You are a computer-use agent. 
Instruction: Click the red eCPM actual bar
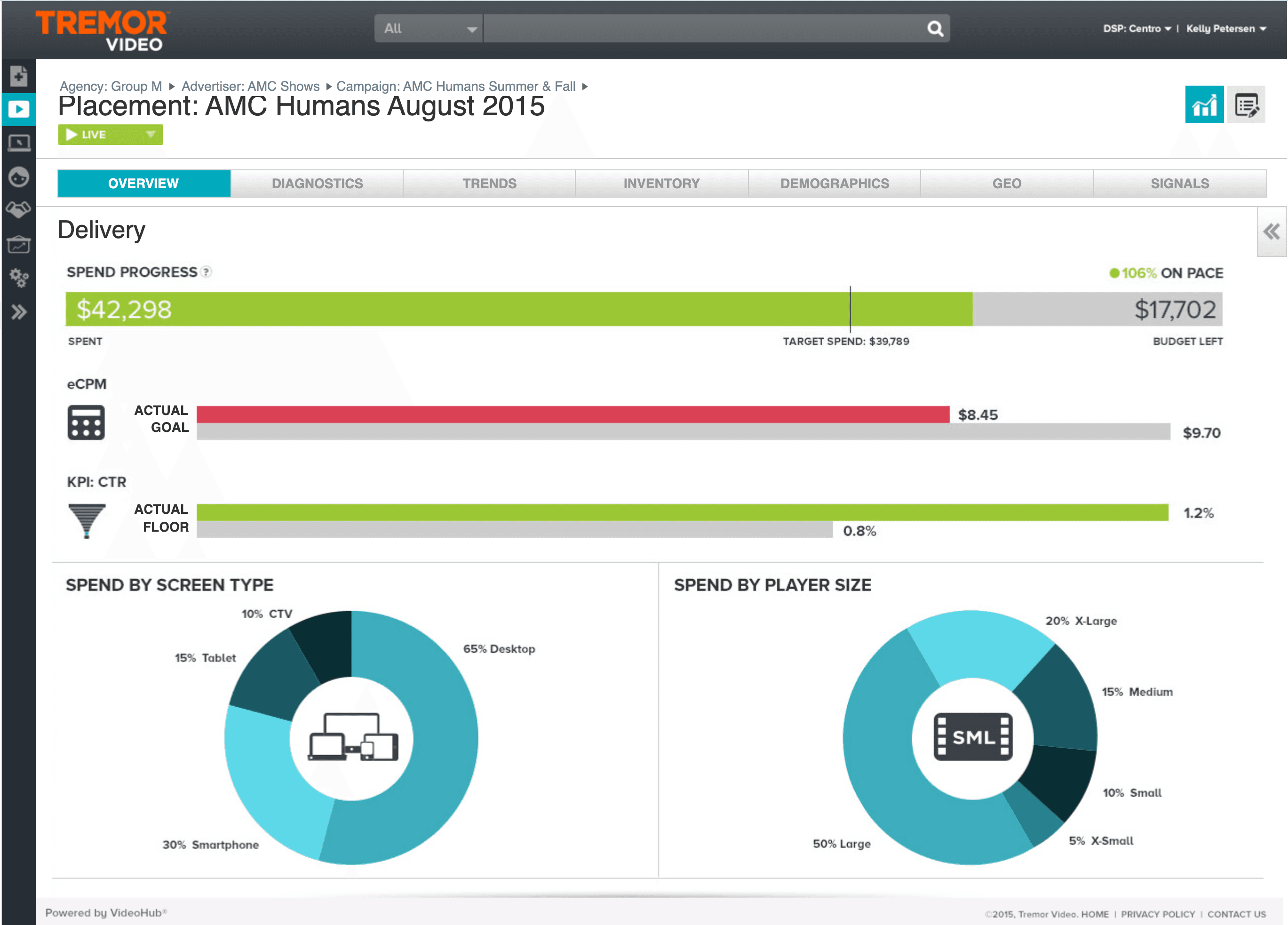573,414
